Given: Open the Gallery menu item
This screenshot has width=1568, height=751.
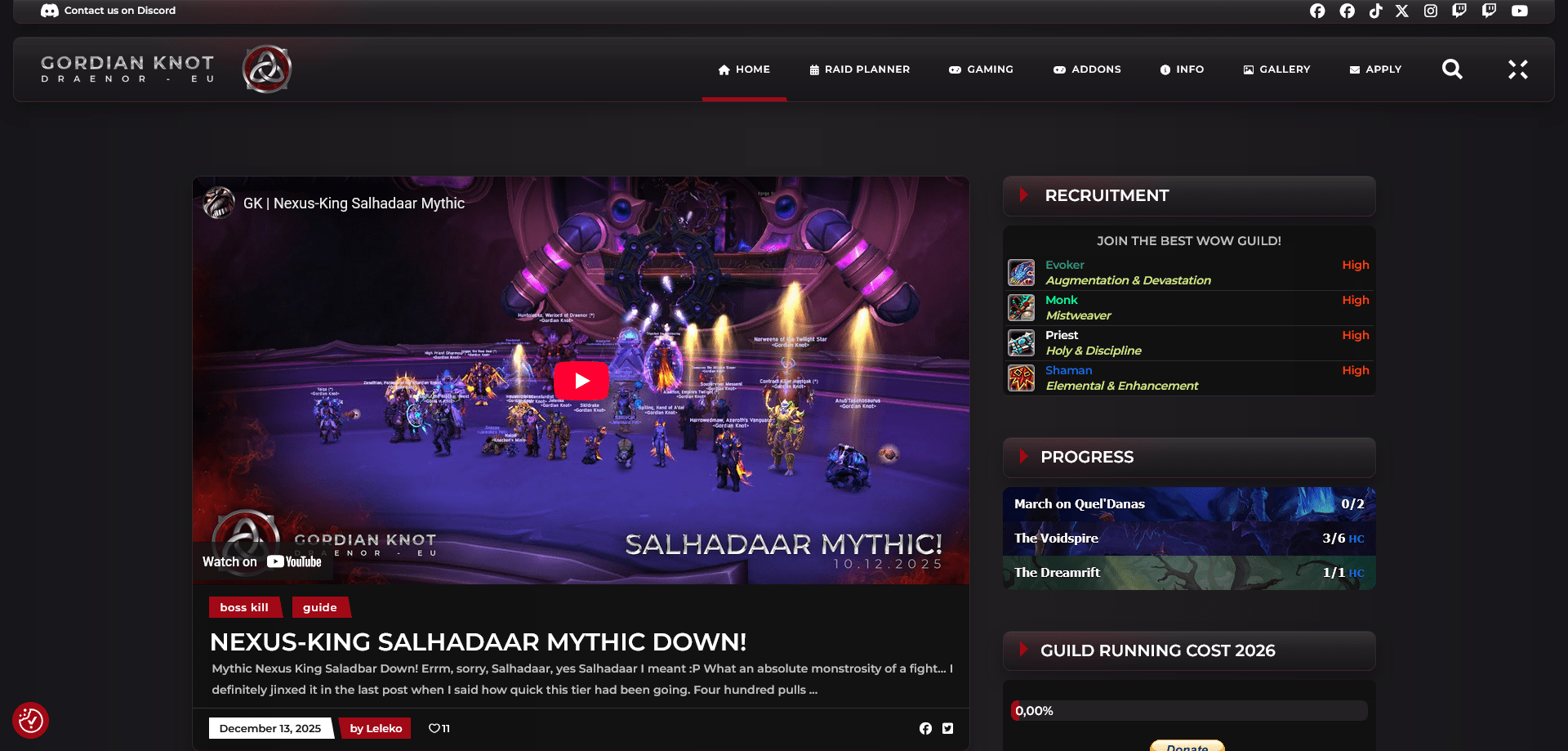Looking at the screenshot, I should point(1276,69).
